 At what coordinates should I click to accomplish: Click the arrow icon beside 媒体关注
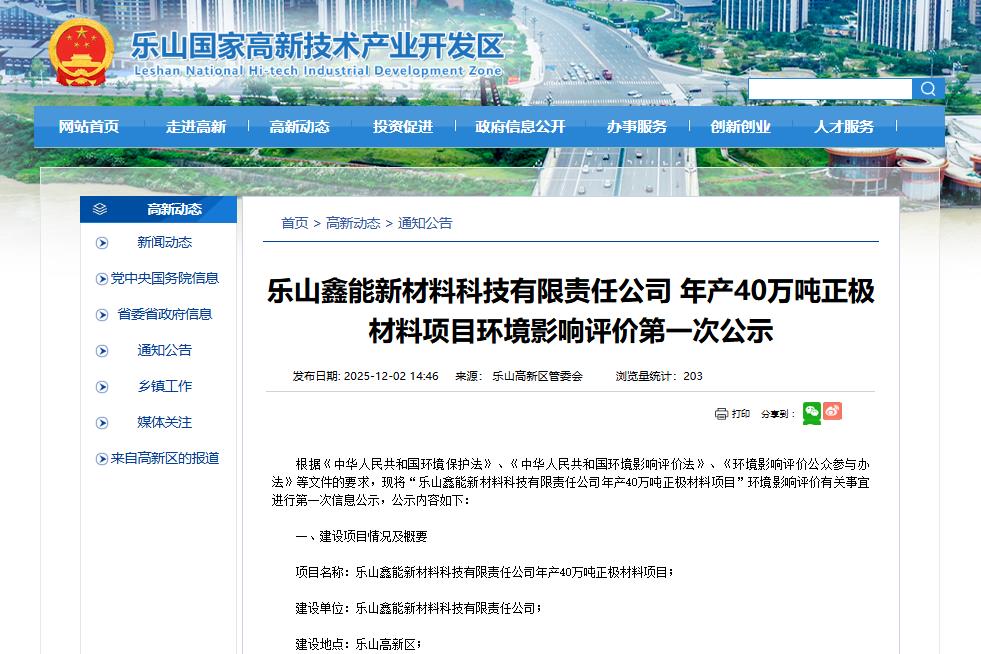104,422
